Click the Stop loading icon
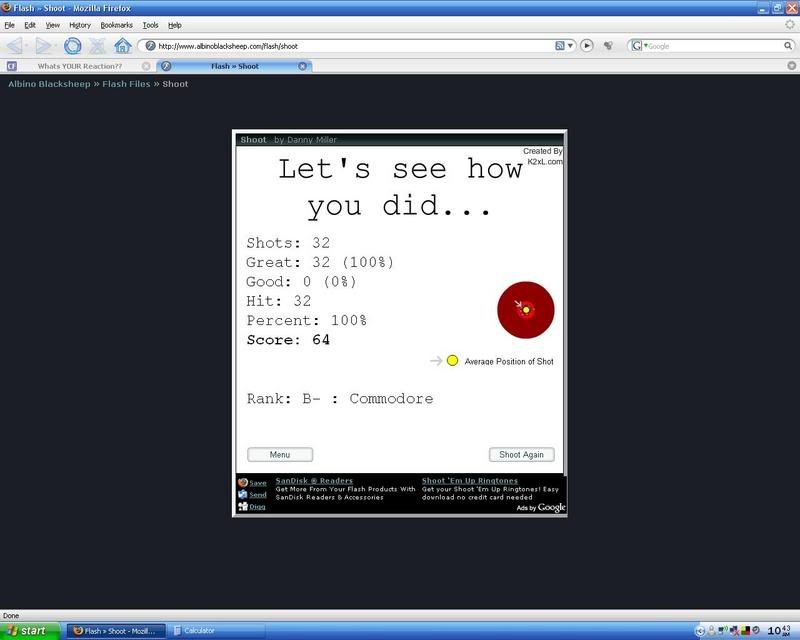Screen dimensions: 800x640 point(98,46)
